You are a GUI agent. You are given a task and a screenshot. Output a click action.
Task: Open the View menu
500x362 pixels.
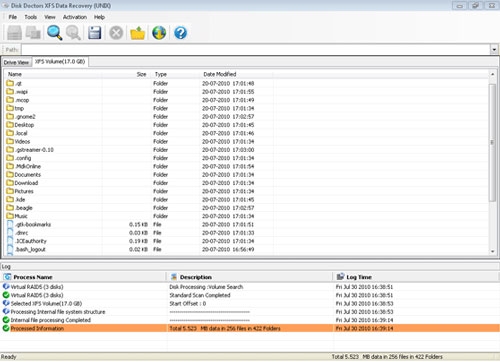click(50, 17)
